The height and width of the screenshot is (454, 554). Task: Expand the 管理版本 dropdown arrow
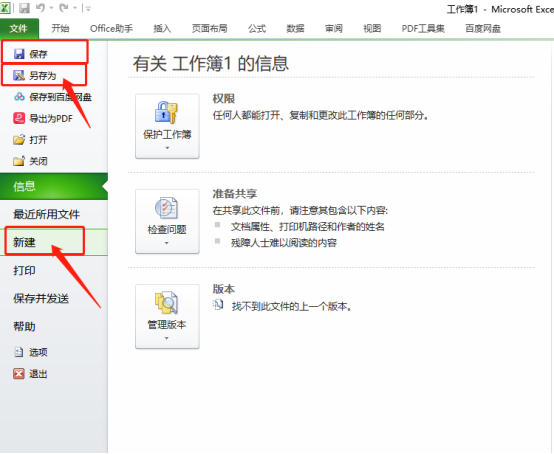tap(167, 338)
